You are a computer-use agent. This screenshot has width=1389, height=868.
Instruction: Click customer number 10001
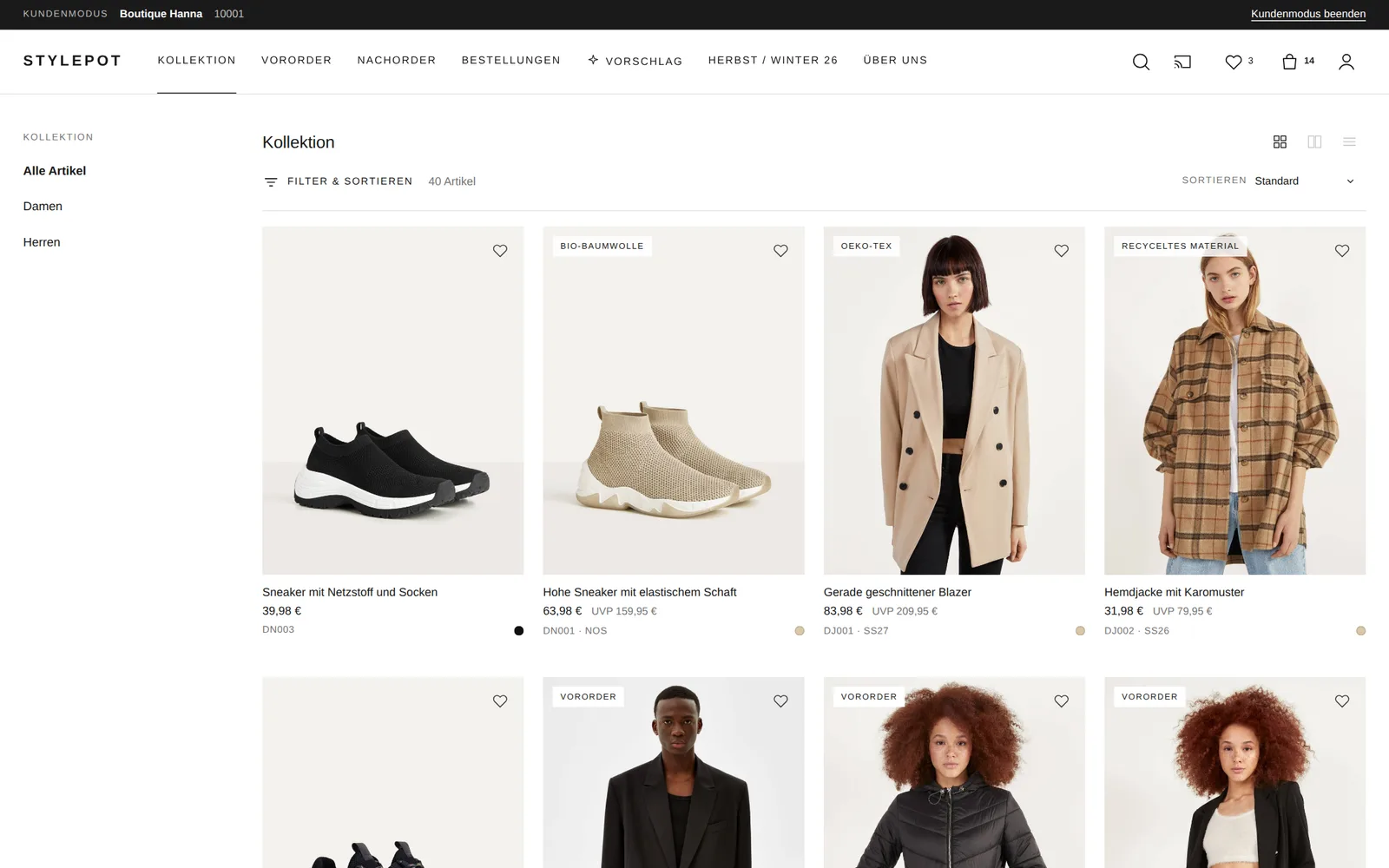pyautogui.click(x=229, y=14)
